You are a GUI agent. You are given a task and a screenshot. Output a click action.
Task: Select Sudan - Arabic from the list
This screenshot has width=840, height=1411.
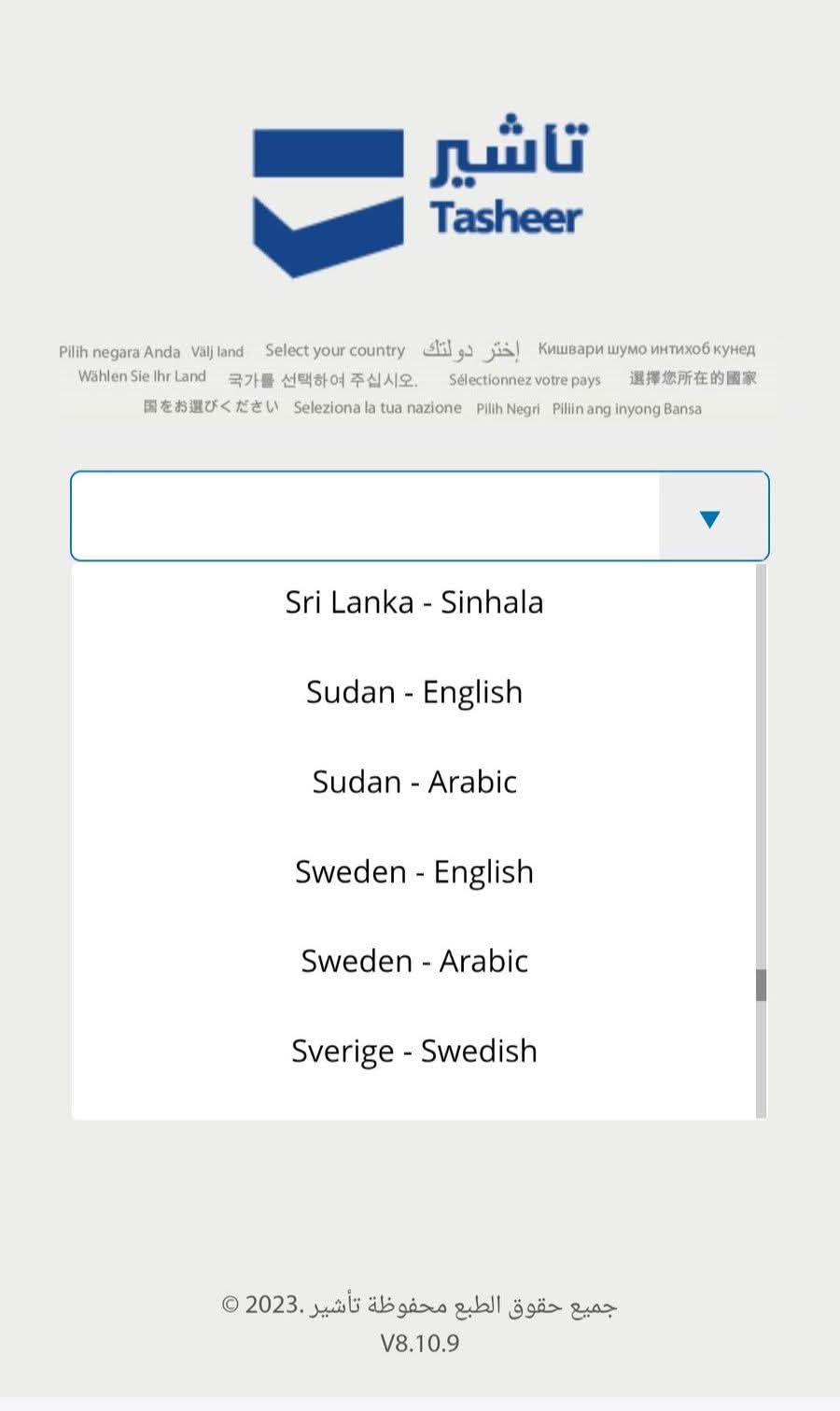414,782
